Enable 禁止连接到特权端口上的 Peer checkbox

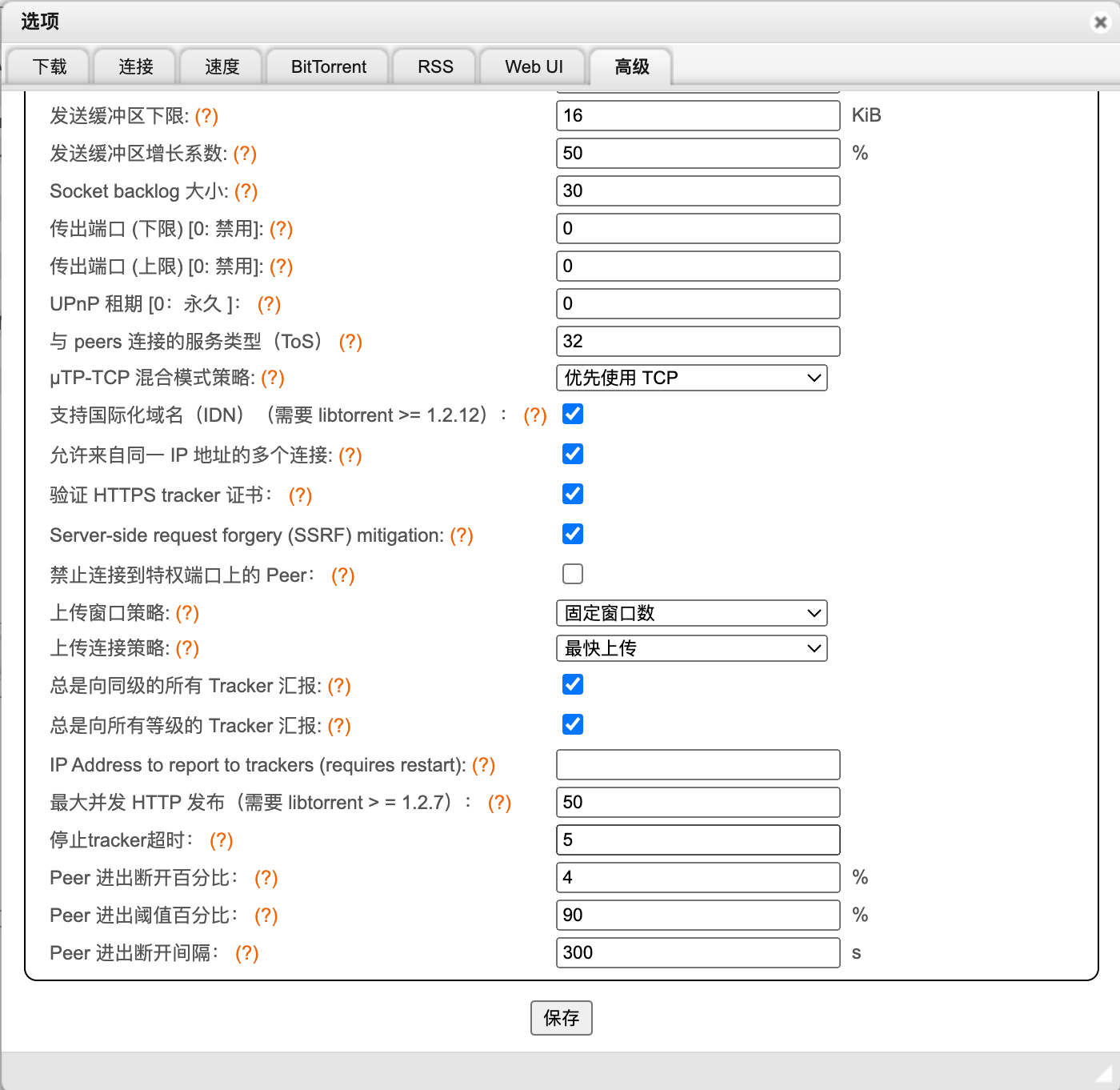[x=573, y=574]
